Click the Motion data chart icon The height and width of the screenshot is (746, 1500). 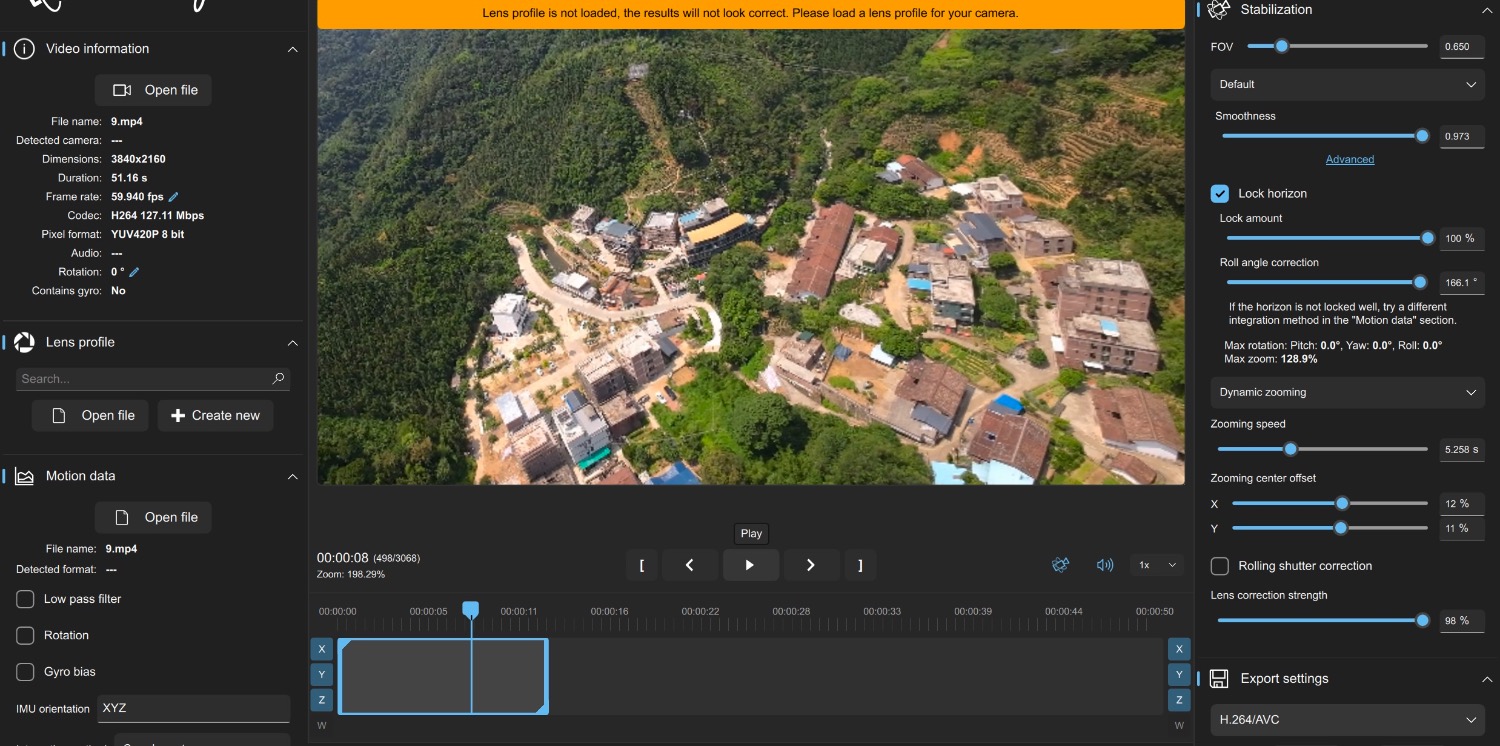pyautogui.click(x=24, y=476)
